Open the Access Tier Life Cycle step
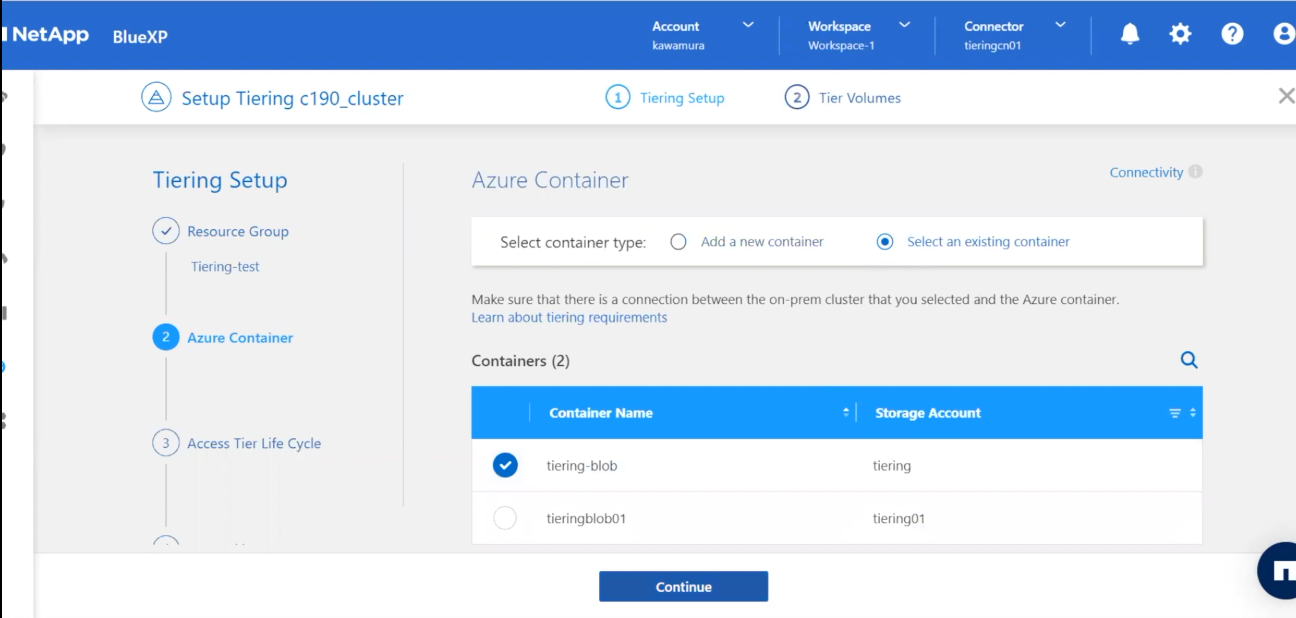 (x=254, y=444)
